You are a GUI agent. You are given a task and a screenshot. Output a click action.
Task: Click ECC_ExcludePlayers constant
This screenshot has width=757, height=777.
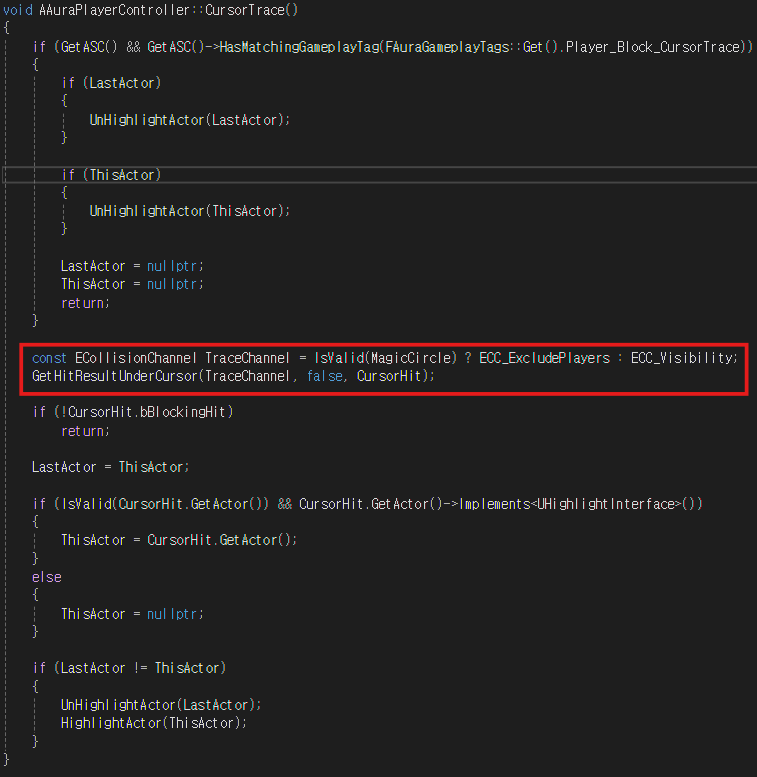click(x=544, y=358)
